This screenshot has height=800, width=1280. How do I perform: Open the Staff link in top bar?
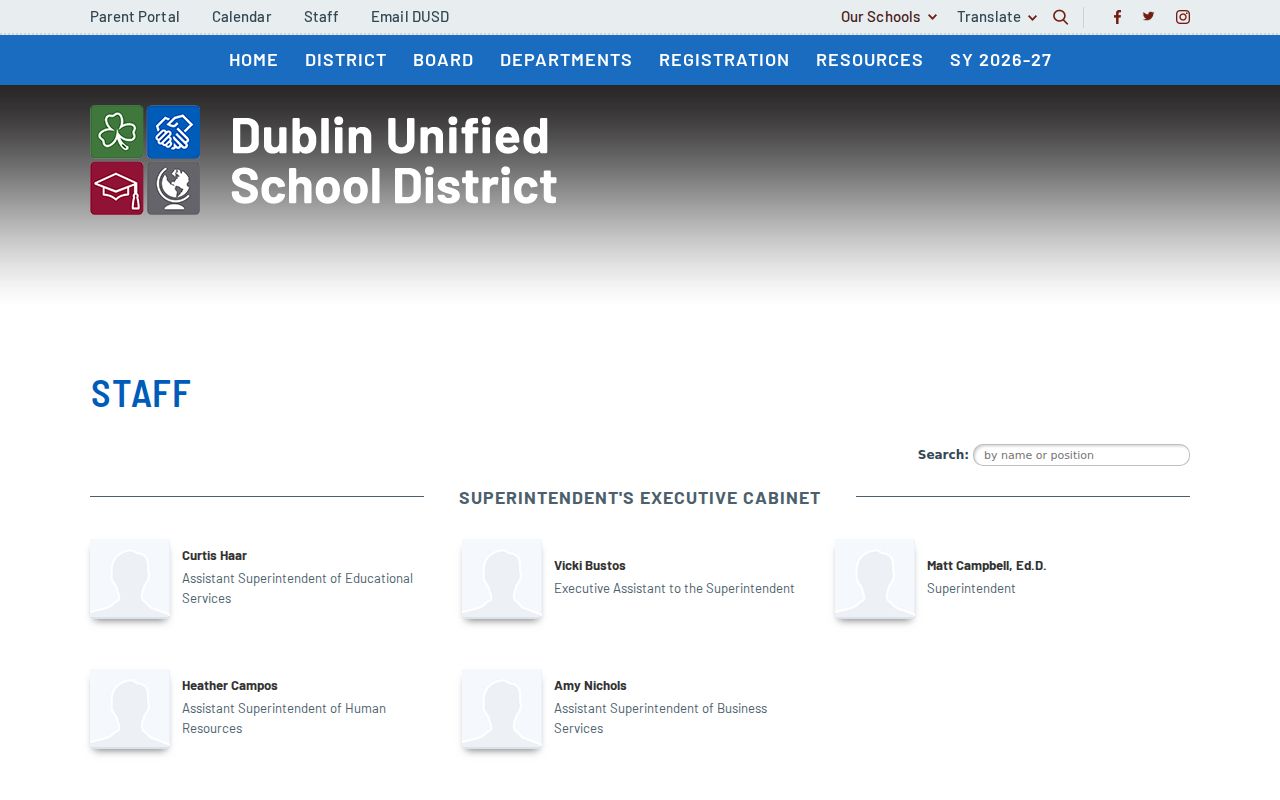tap(321, 17)
